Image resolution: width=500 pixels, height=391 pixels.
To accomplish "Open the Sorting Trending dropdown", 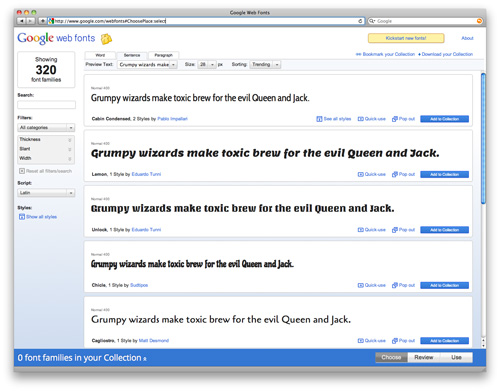I will 265,64.
